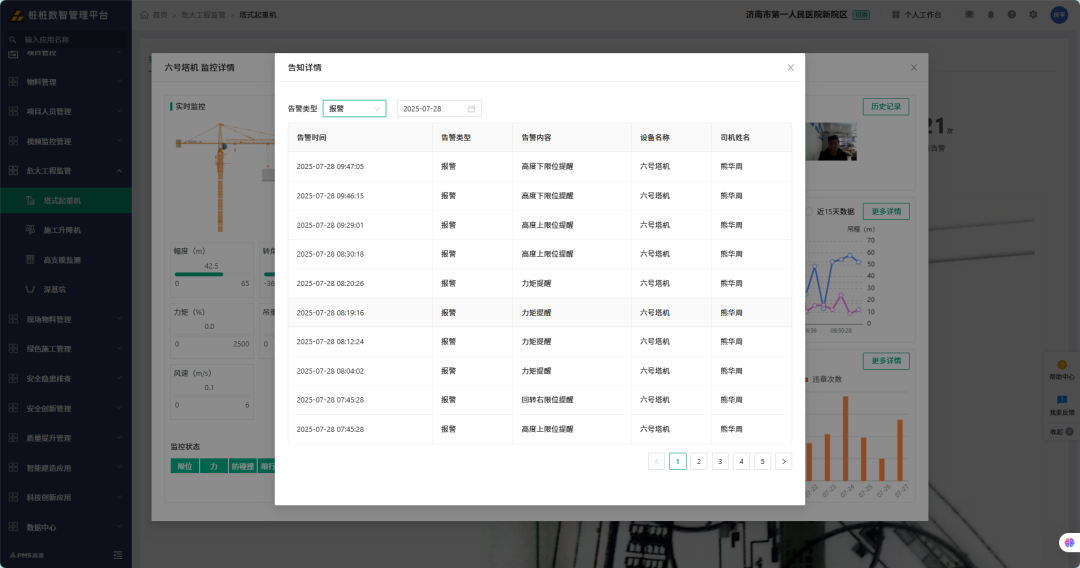Open the 塔式起重机 menu item
This screenshot has width=1080, height=568.
pos(65,200)
